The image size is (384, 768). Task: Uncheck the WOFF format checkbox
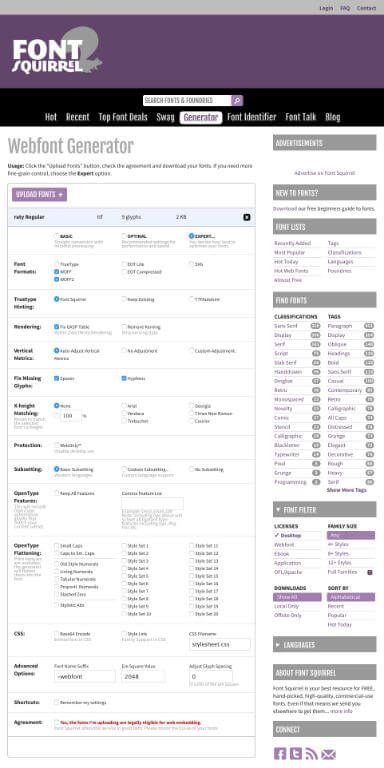coord(57,271)
